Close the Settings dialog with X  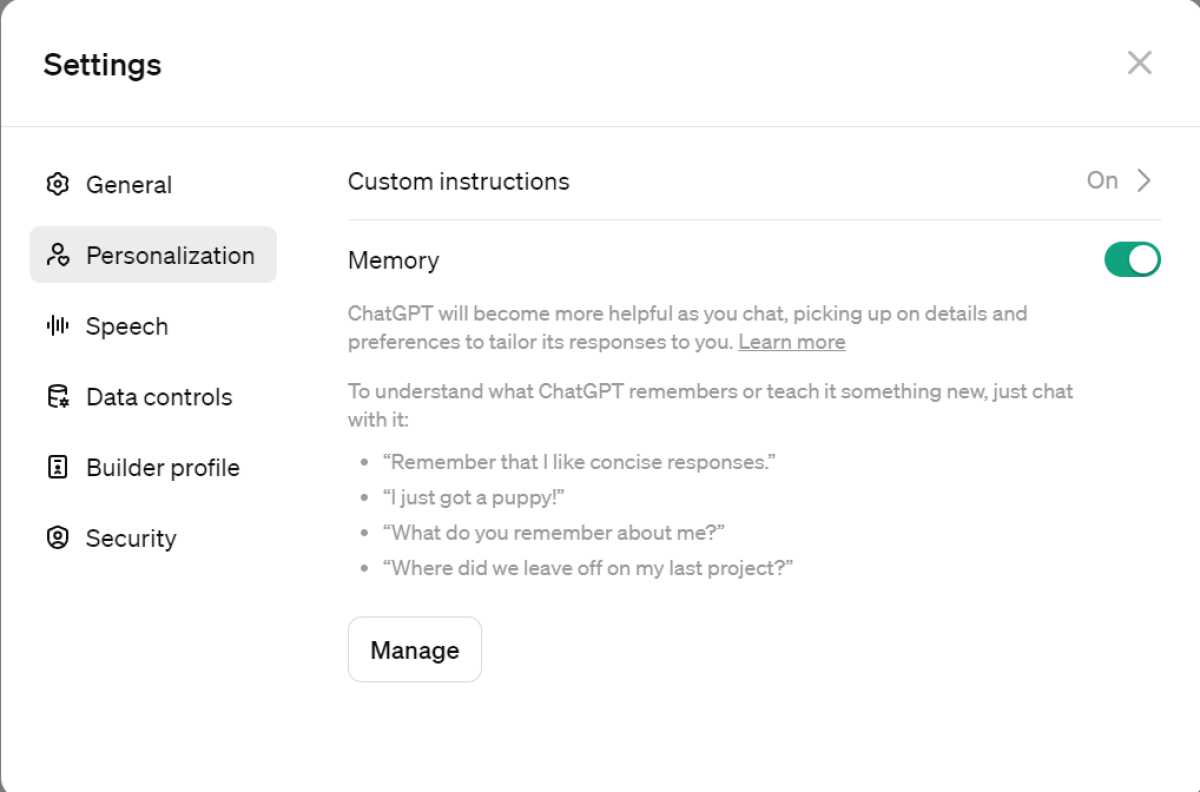coord(1139,63)
